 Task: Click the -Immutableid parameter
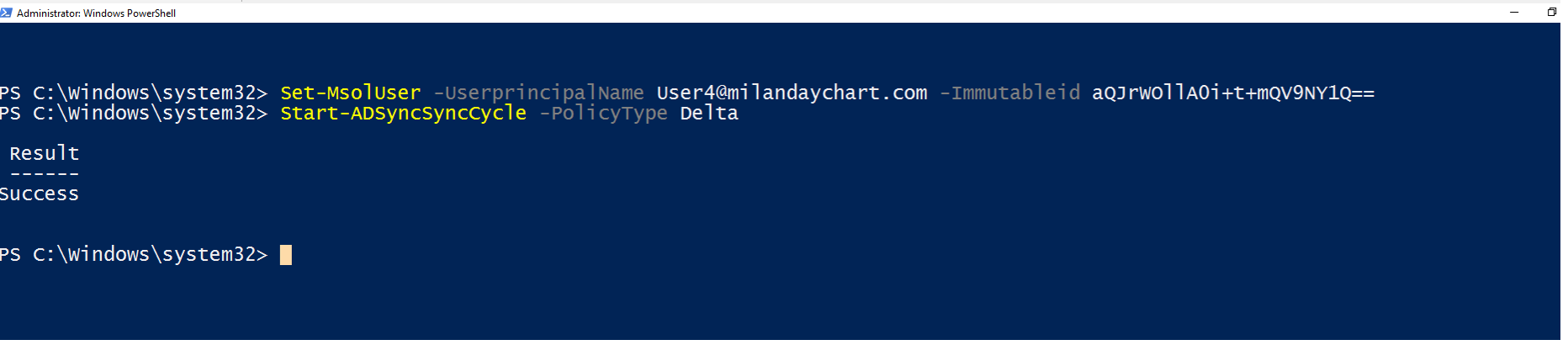(x=1009, y=93)
